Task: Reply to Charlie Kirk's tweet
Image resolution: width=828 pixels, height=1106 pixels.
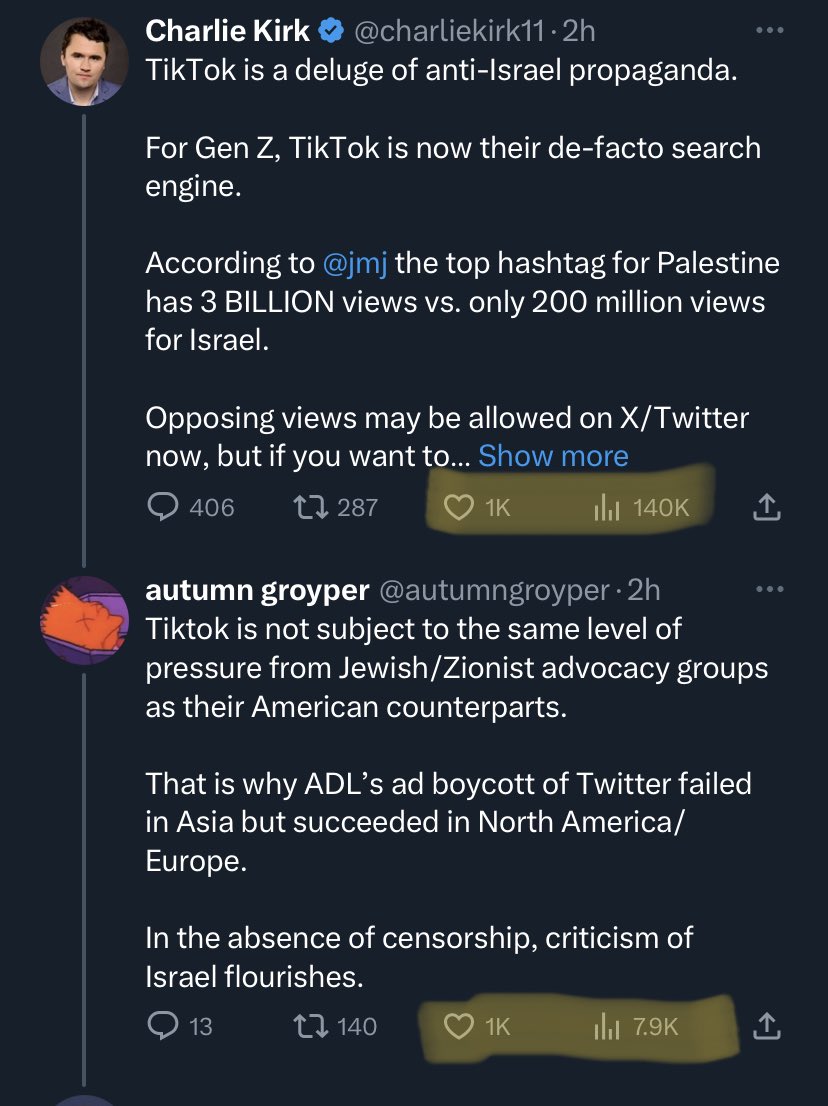Action: 163,508
